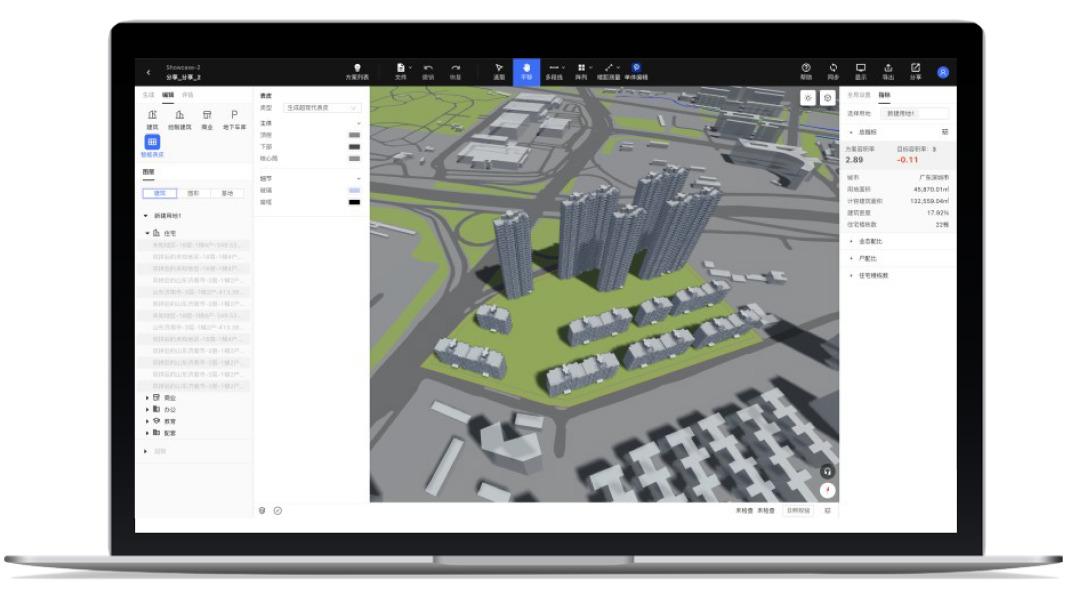This screenshot has width=1067, height=600.
Task: Expand the 商业 tree group
Action: (147, 397)
